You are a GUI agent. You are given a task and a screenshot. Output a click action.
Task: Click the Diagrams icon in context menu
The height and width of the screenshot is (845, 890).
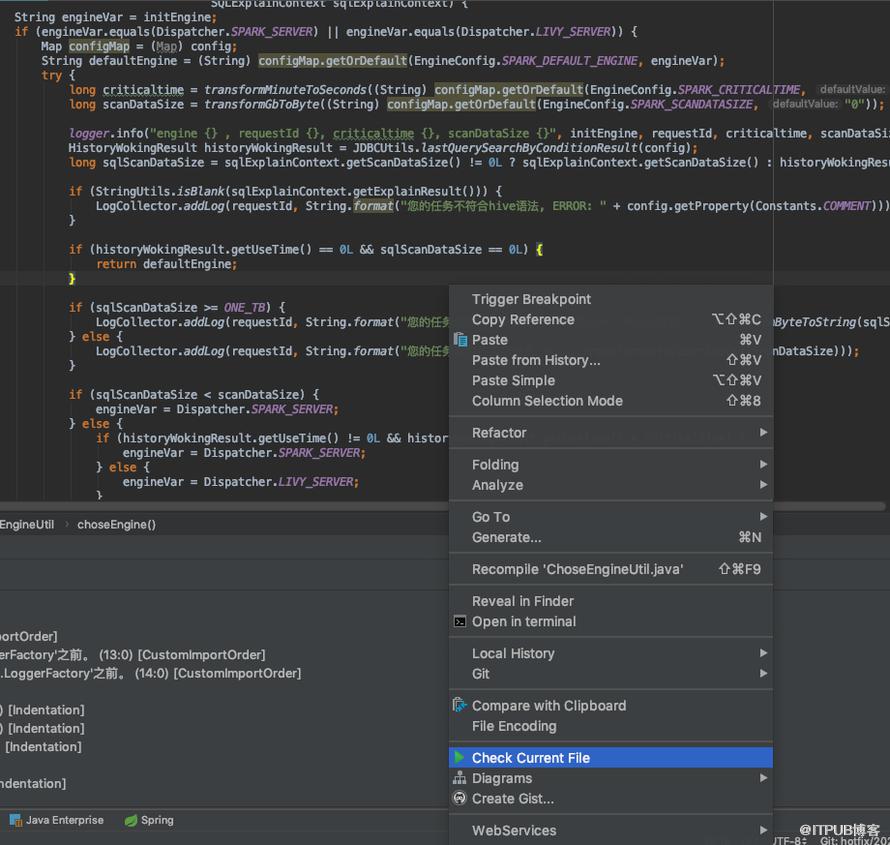click(x=460, y=779)
